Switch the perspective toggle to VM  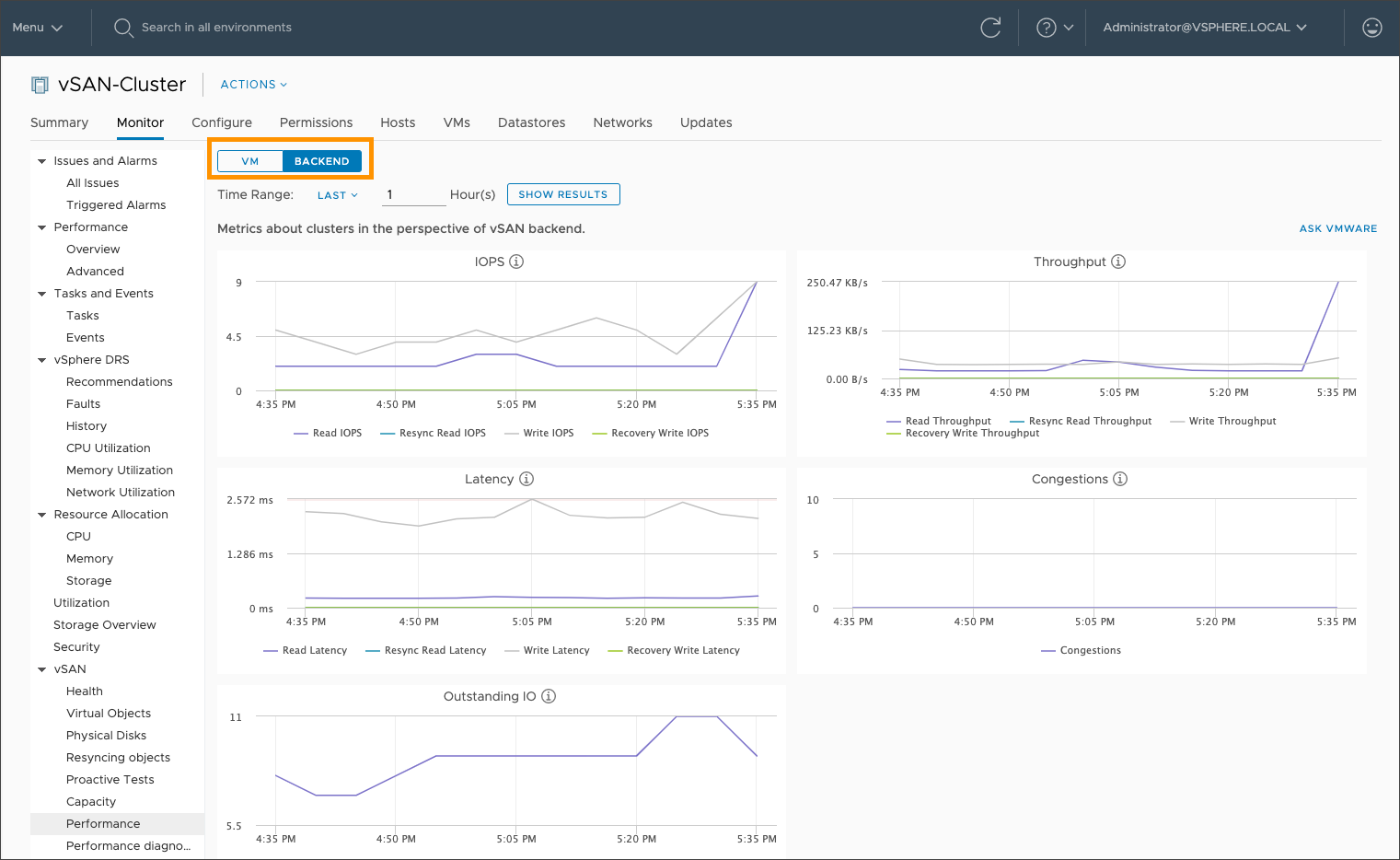[249, 160]
